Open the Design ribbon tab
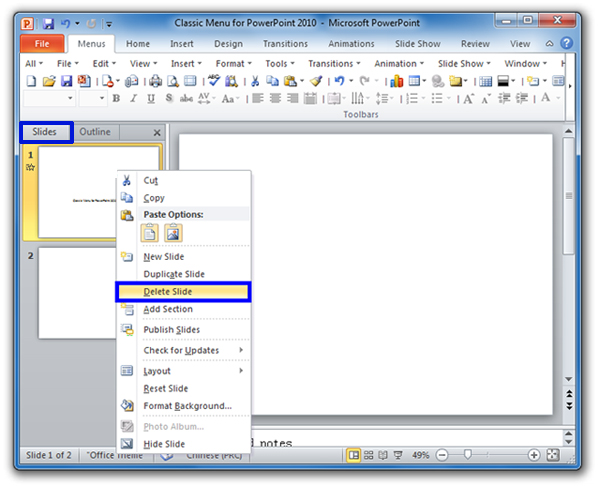The image size is (600, 486). pyautogui.click(x=228, y=44)
